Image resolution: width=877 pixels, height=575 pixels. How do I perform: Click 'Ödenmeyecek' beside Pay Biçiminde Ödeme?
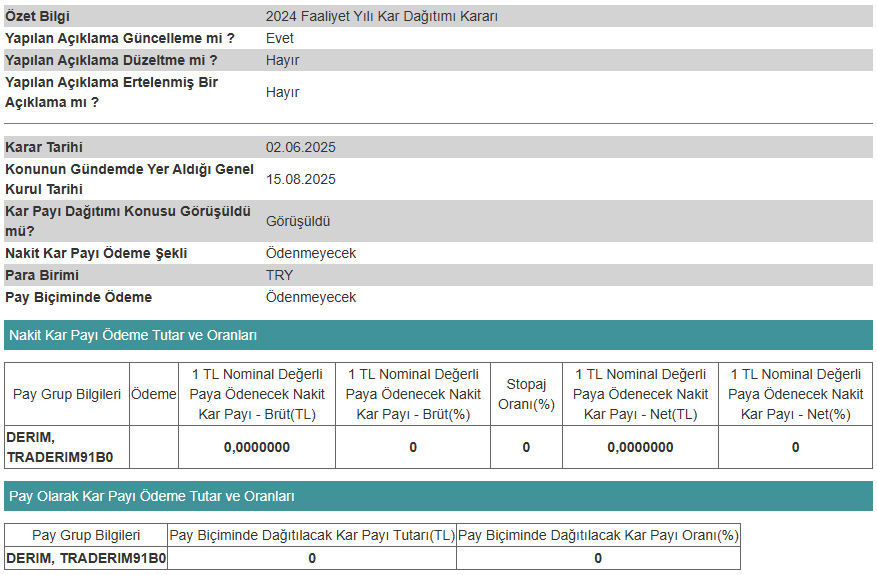click(311, 297)
